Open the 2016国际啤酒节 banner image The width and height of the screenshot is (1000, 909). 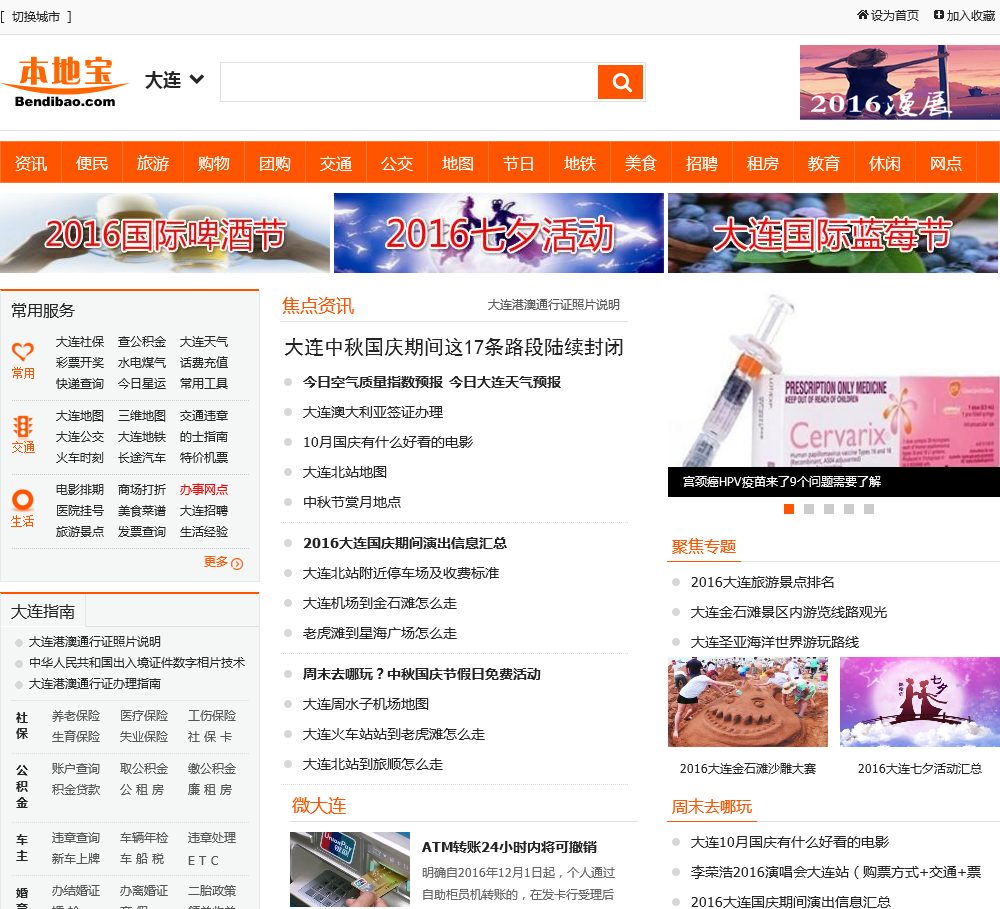165,233
